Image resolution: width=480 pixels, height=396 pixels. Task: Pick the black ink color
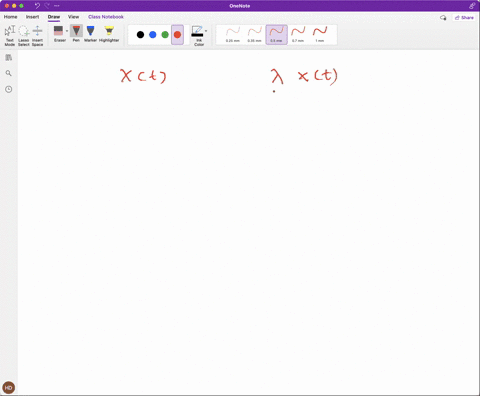pos(140,34)
